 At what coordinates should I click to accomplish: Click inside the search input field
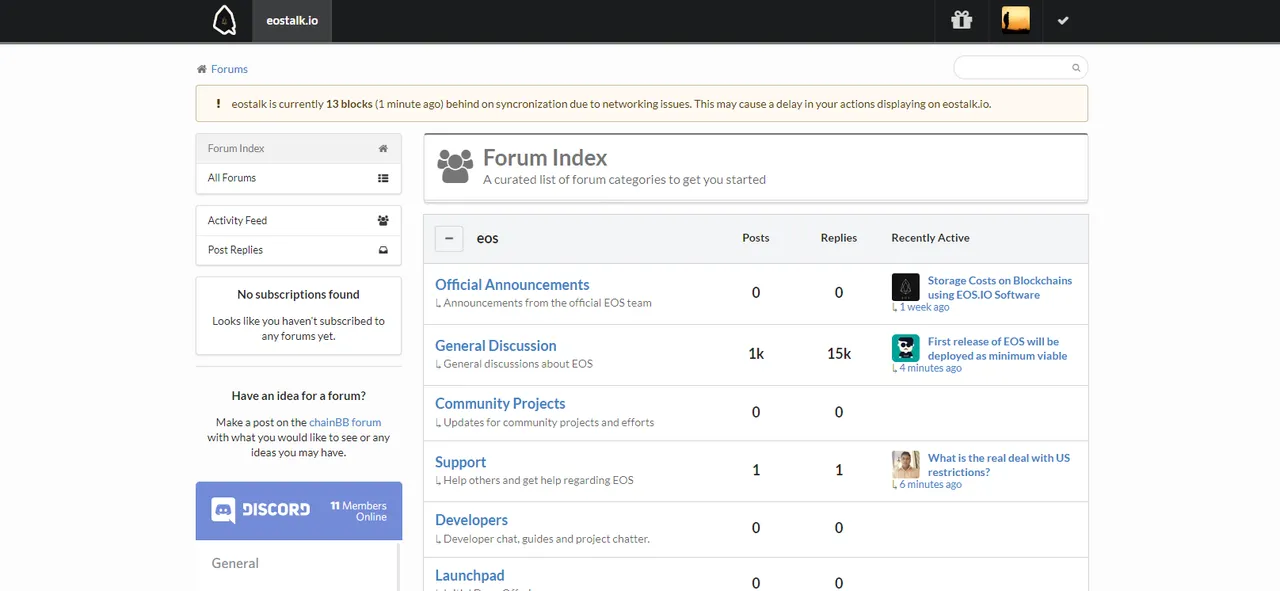coord(1010,68)
